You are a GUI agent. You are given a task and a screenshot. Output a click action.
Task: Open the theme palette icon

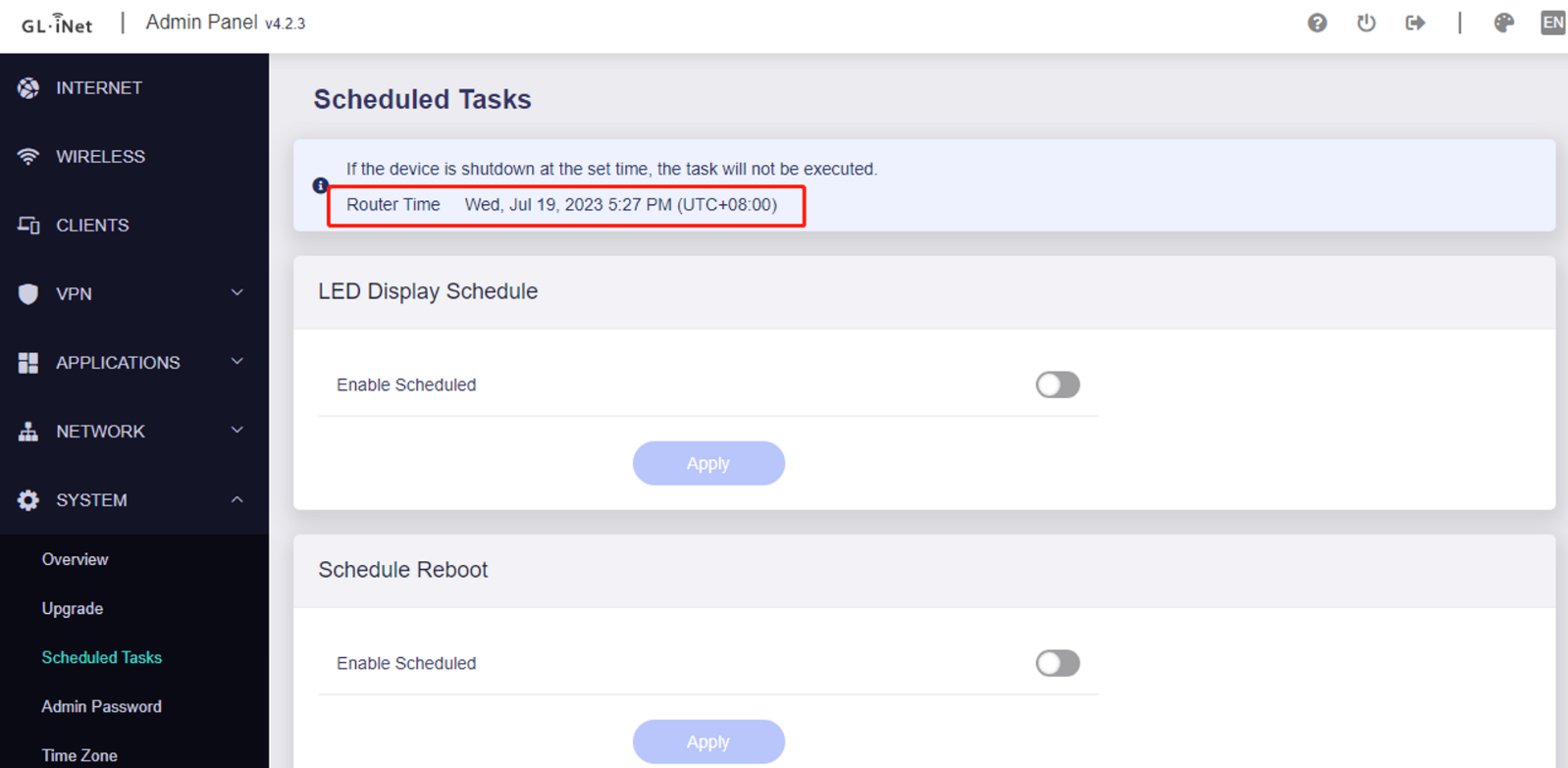click(x=1503, y=23)
